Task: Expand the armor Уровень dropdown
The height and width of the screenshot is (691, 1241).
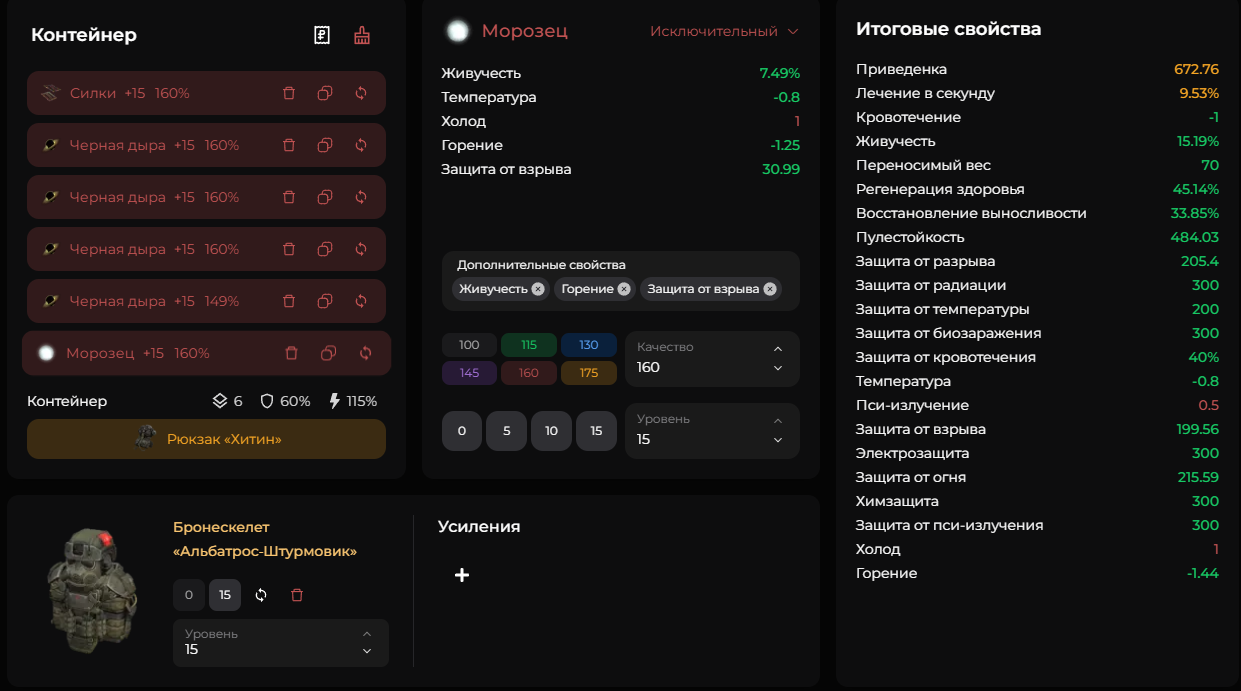Action: (x=280, y=642)
